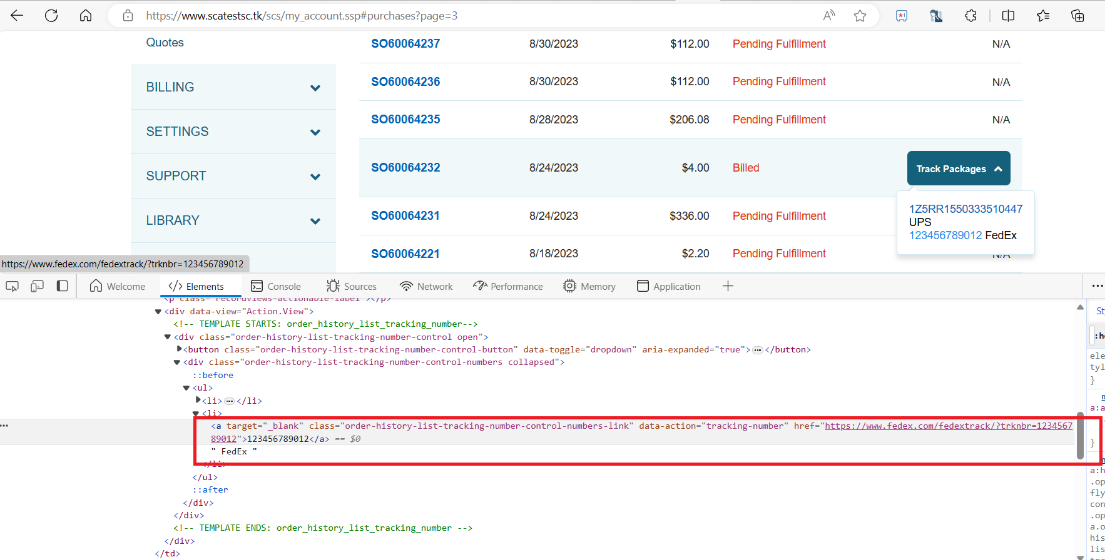Open UPS tracking number 1Z5RR1550333510447
The height and width of the screenshot is (560, 1105).
pyautogui.click(x=965, y=209)
